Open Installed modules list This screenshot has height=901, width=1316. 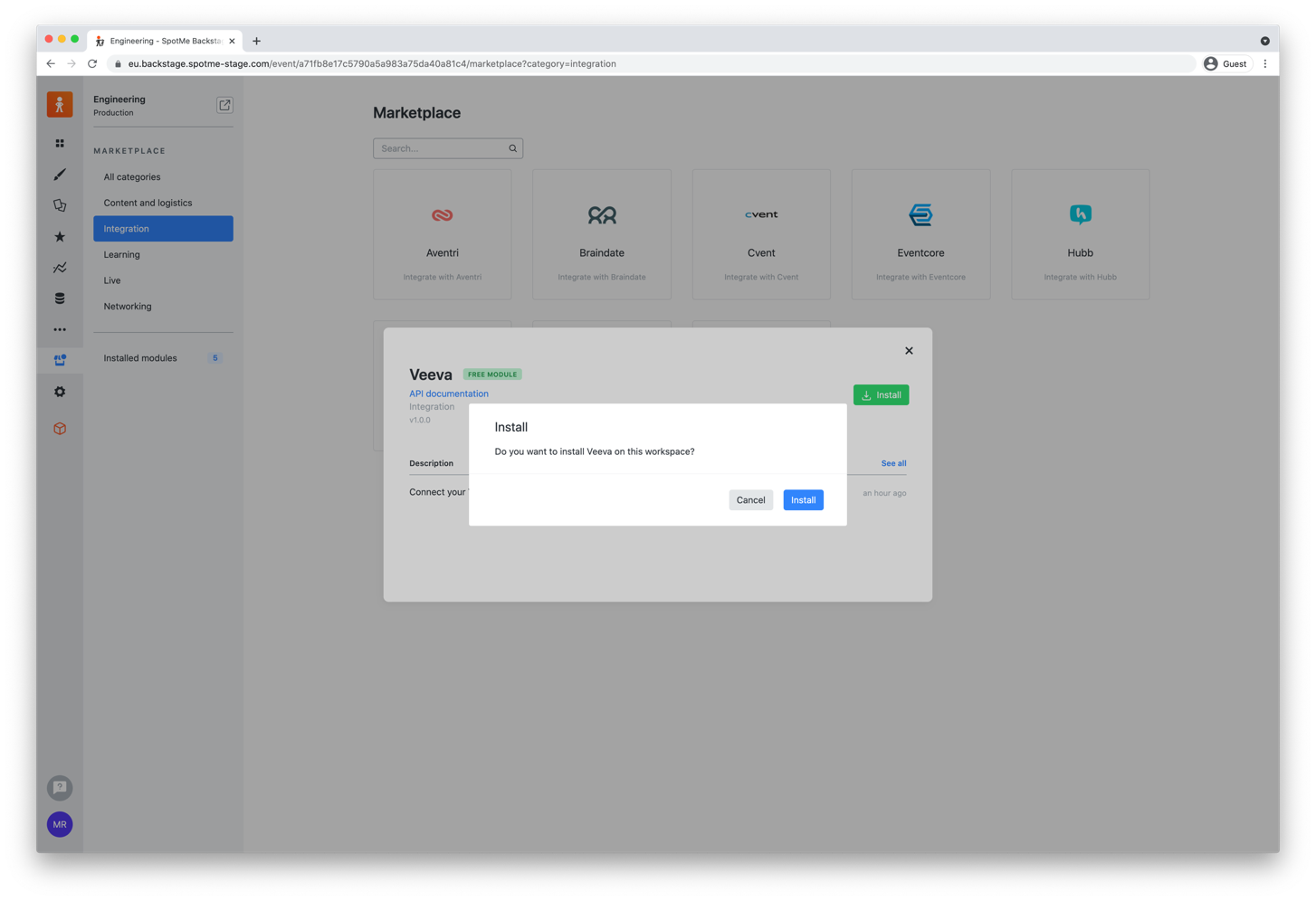(x=163, y=358)
